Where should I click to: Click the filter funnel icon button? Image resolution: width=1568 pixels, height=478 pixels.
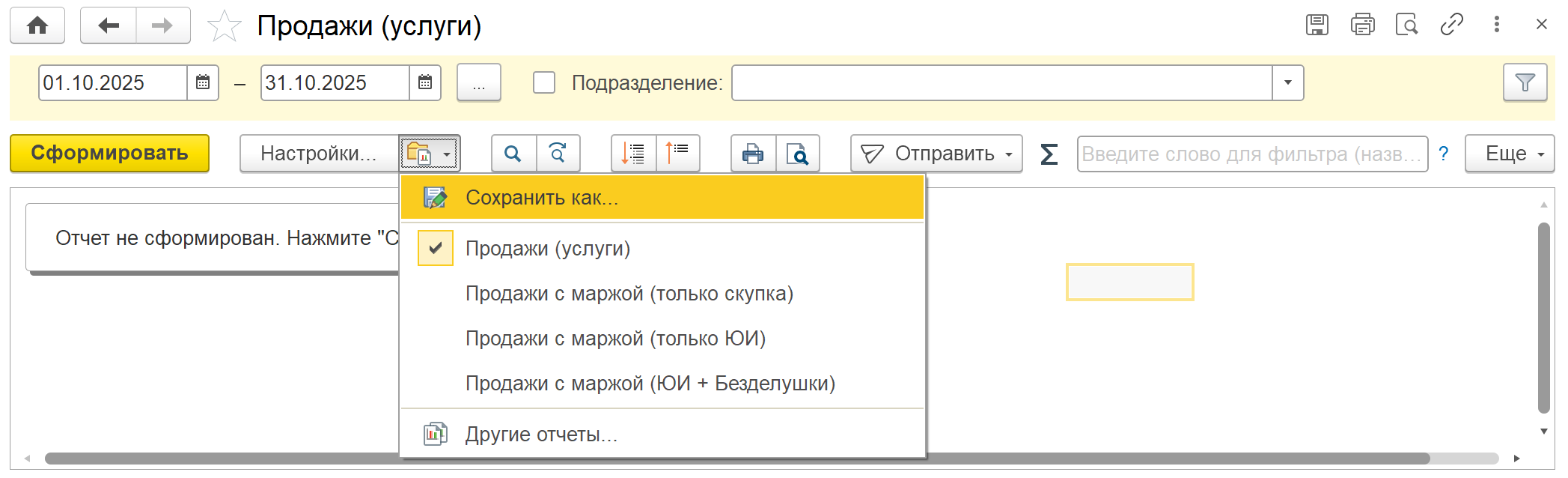pyautogui.click(x=1525, y=82)
